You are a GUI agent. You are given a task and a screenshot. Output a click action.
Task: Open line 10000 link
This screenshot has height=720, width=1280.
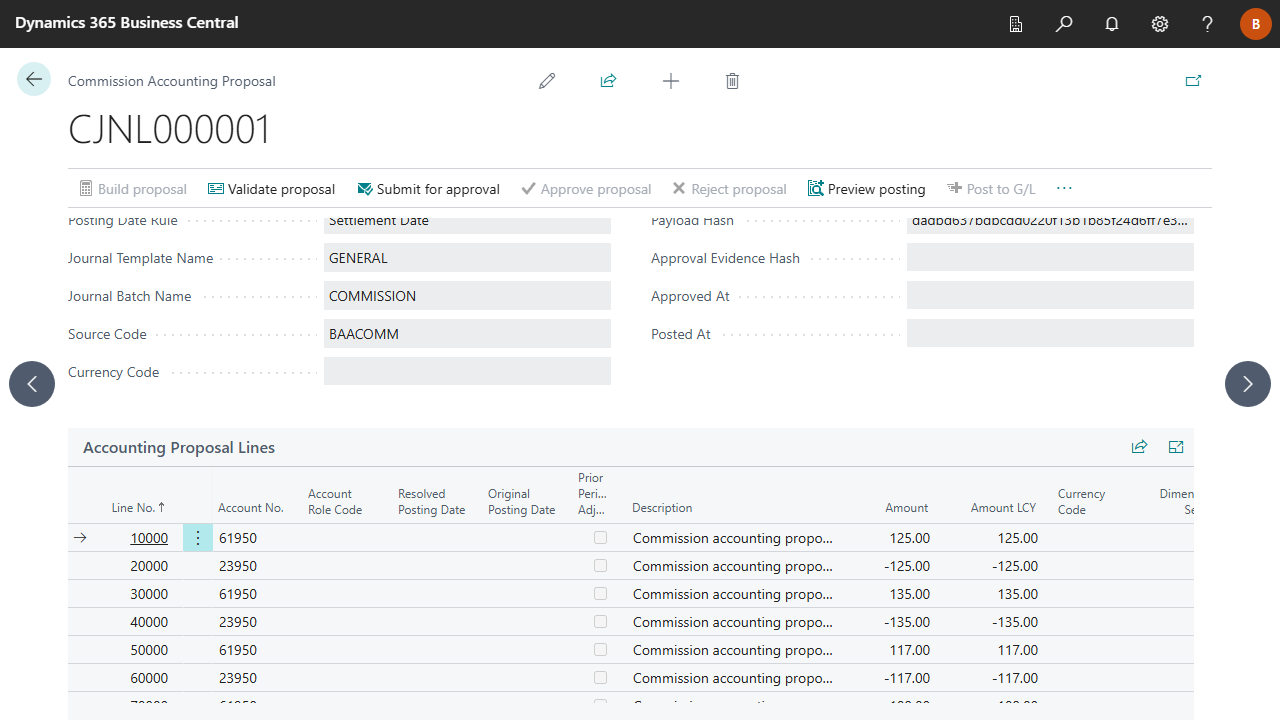click(x=149, y=538)
